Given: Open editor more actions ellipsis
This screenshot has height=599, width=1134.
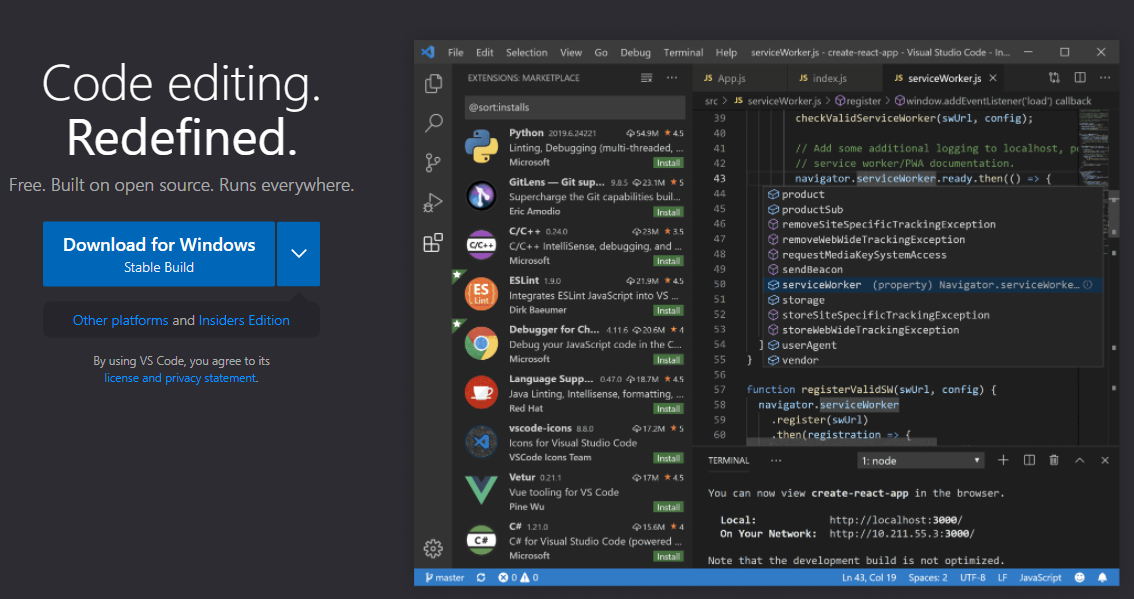Looking at the screenshot, I should coord(1105,77).
